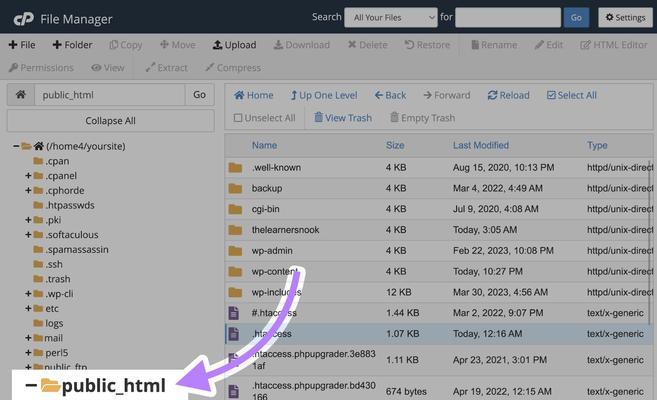Collapse the /home4/yoursite root tree node
The height and width of the screenshot is (400, 657).
(16, 146)
